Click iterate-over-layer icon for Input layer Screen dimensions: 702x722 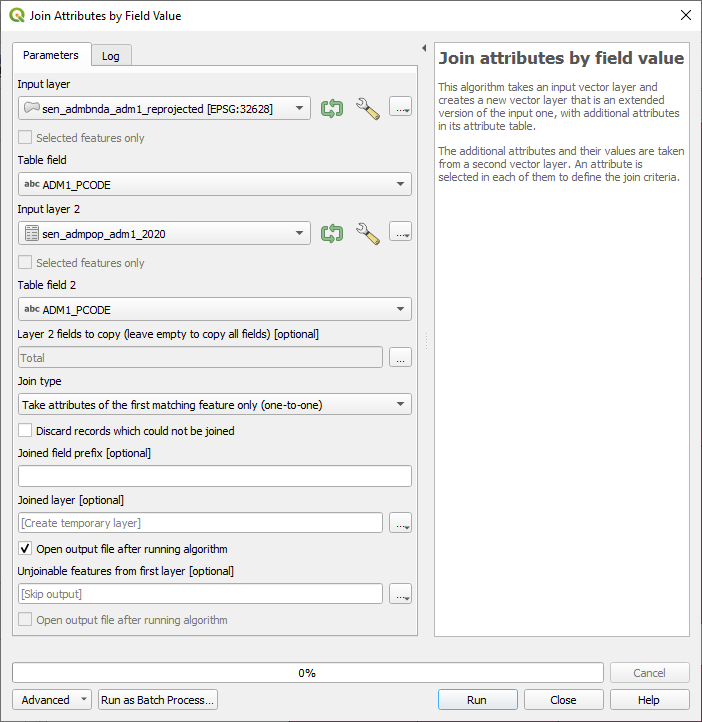pos(332,108)
